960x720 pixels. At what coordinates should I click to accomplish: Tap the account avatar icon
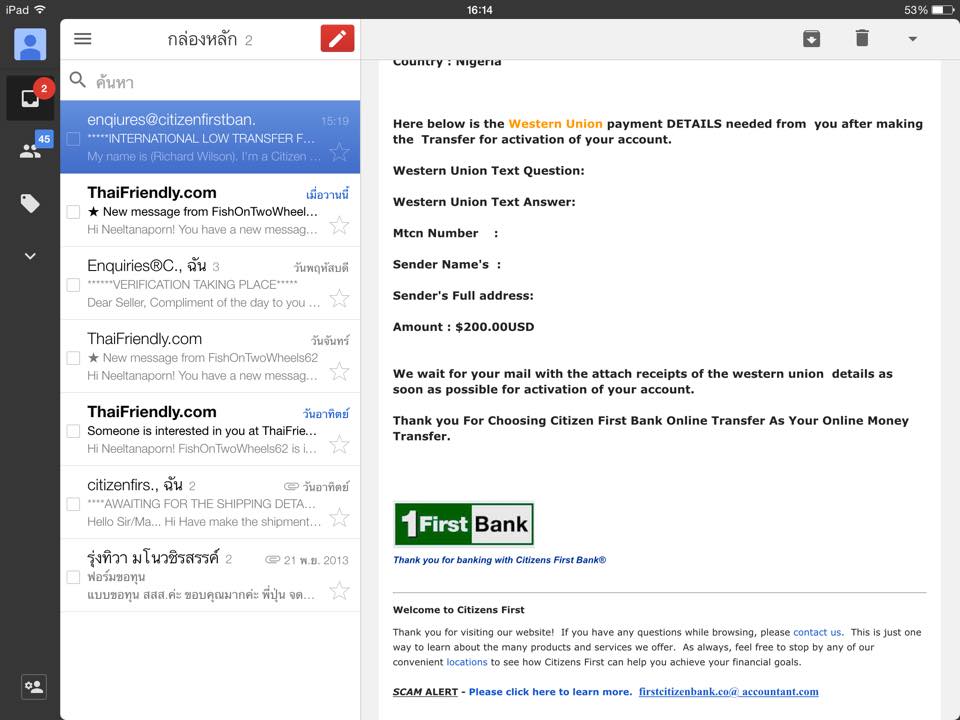30,44
